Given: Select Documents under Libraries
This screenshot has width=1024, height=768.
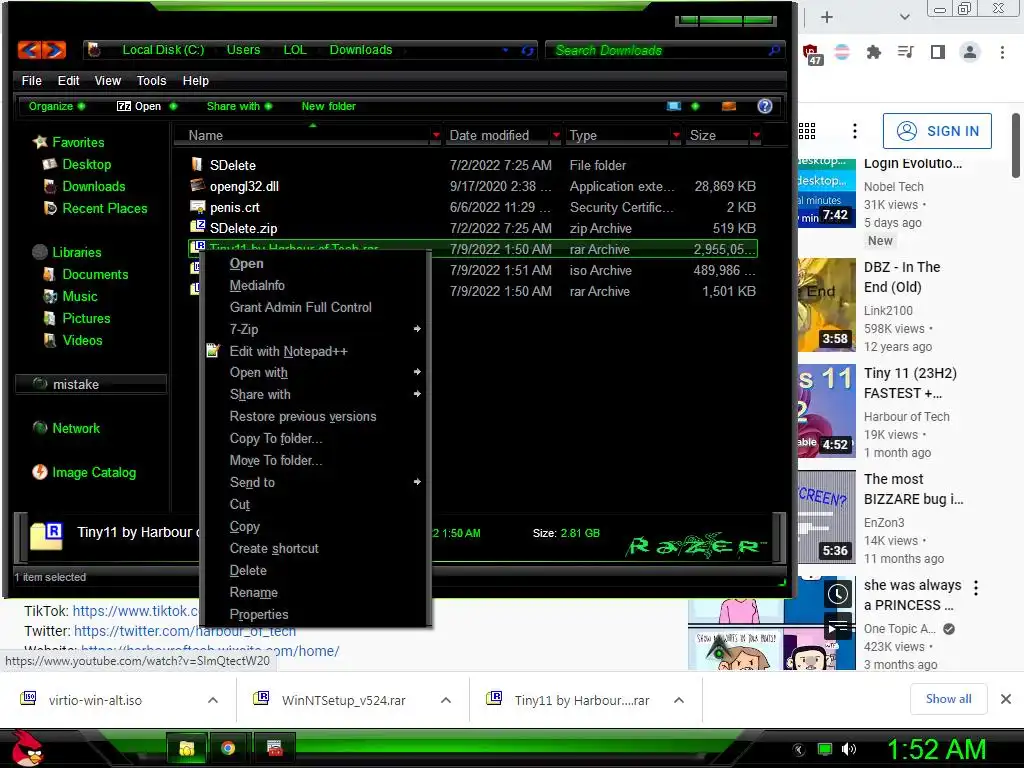Looking at the screenshot, I should pos(95,274).
